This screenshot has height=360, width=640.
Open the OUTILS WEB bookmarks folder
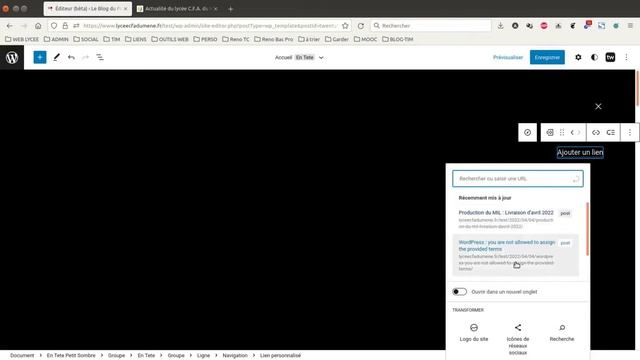click(170, 39)
